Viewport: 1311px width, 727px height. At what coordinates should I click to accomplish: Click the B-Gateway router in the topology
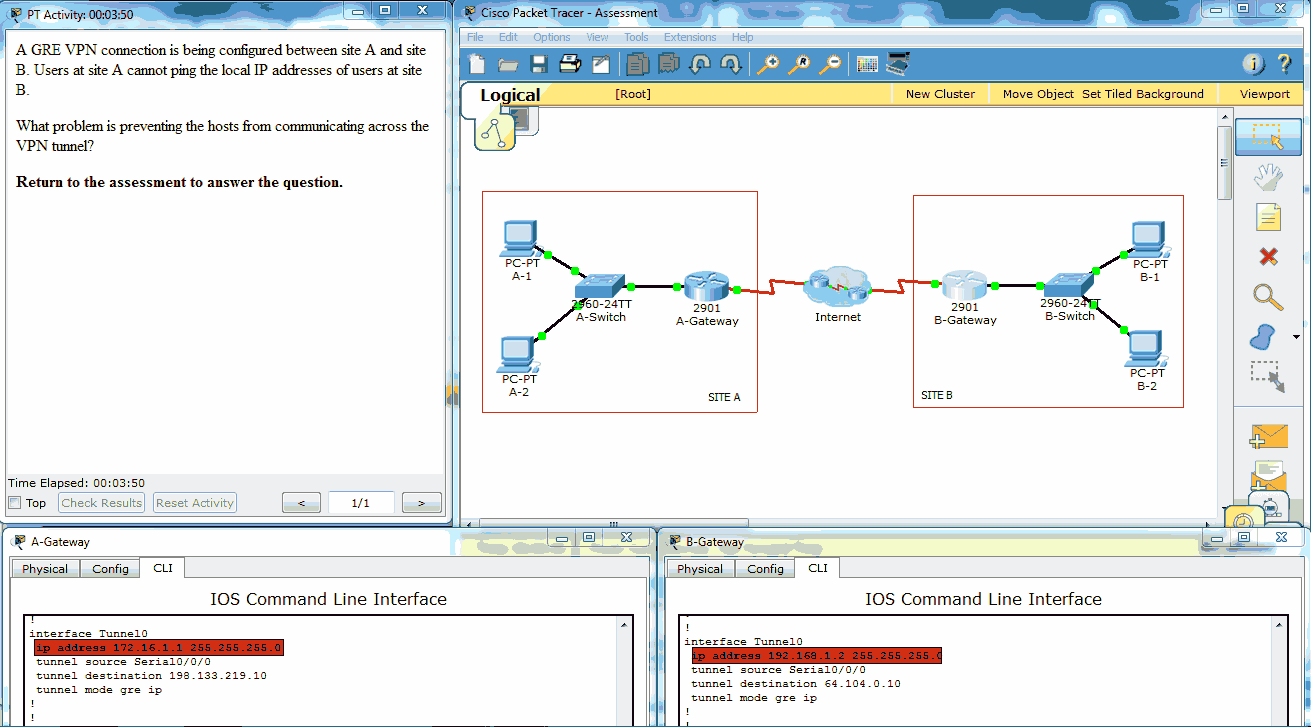click(965, 287)
